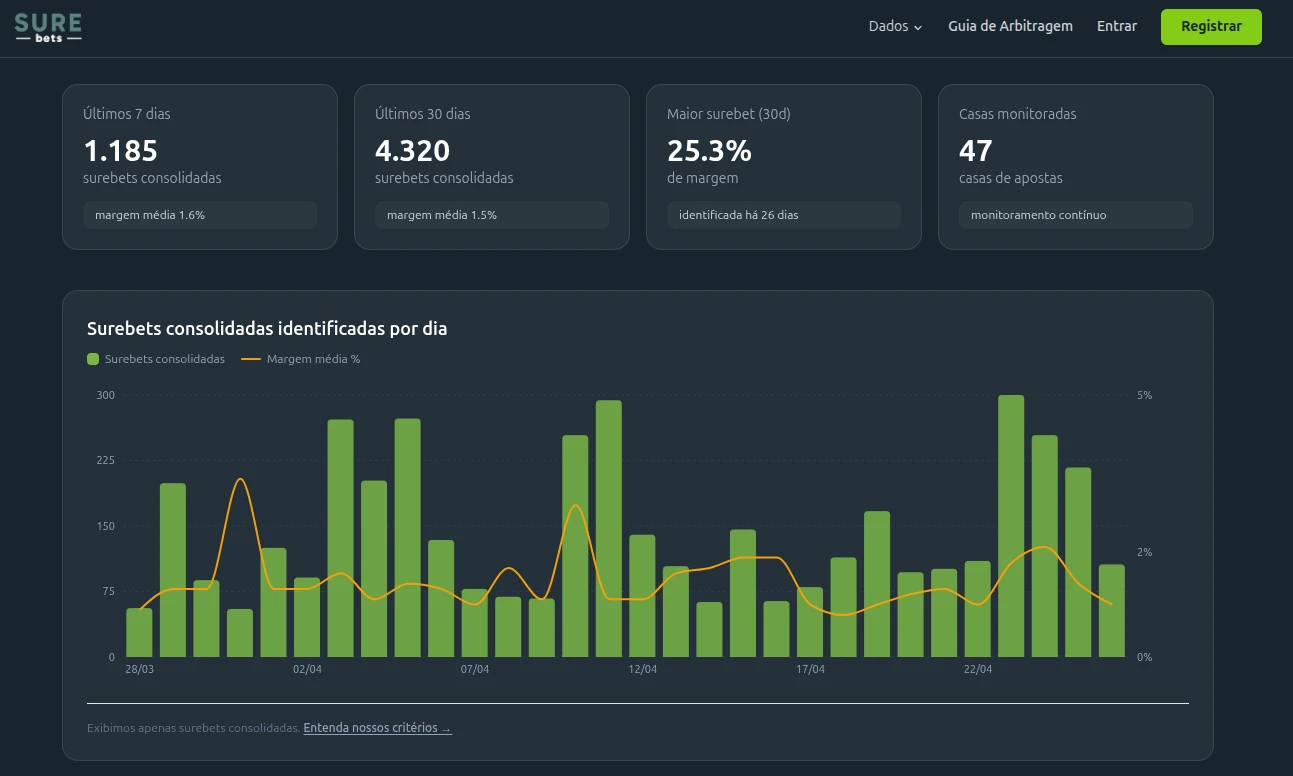
Task: Open Guia de Arbitragem page
Action: [1010, 27]
